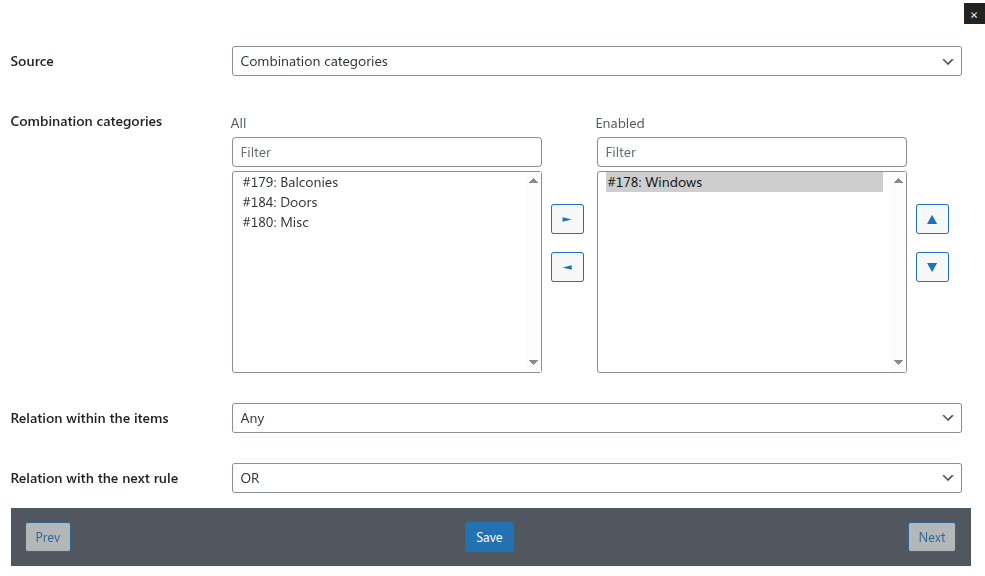Open the Source dropdown
This screenshot has width=985, height=576.
click(x=596, y=61)
